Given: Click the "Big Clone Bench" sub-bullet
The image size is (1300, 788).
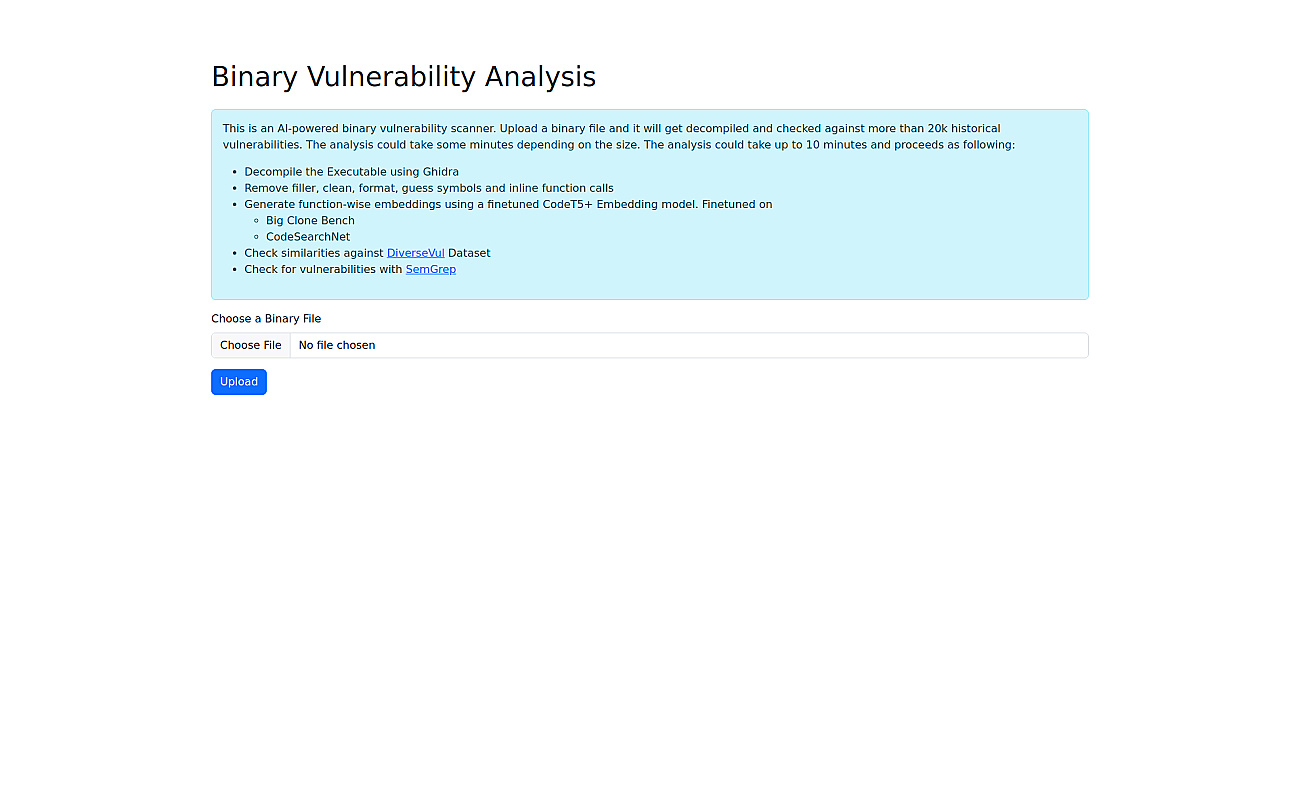Looking at the screenshot, I should point(310,220).
